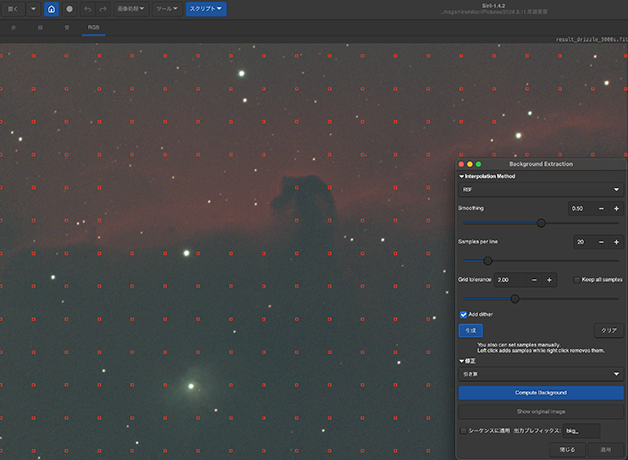Increase Samples per line value
This screenshot has width=628, height=460.
[616, 242]
